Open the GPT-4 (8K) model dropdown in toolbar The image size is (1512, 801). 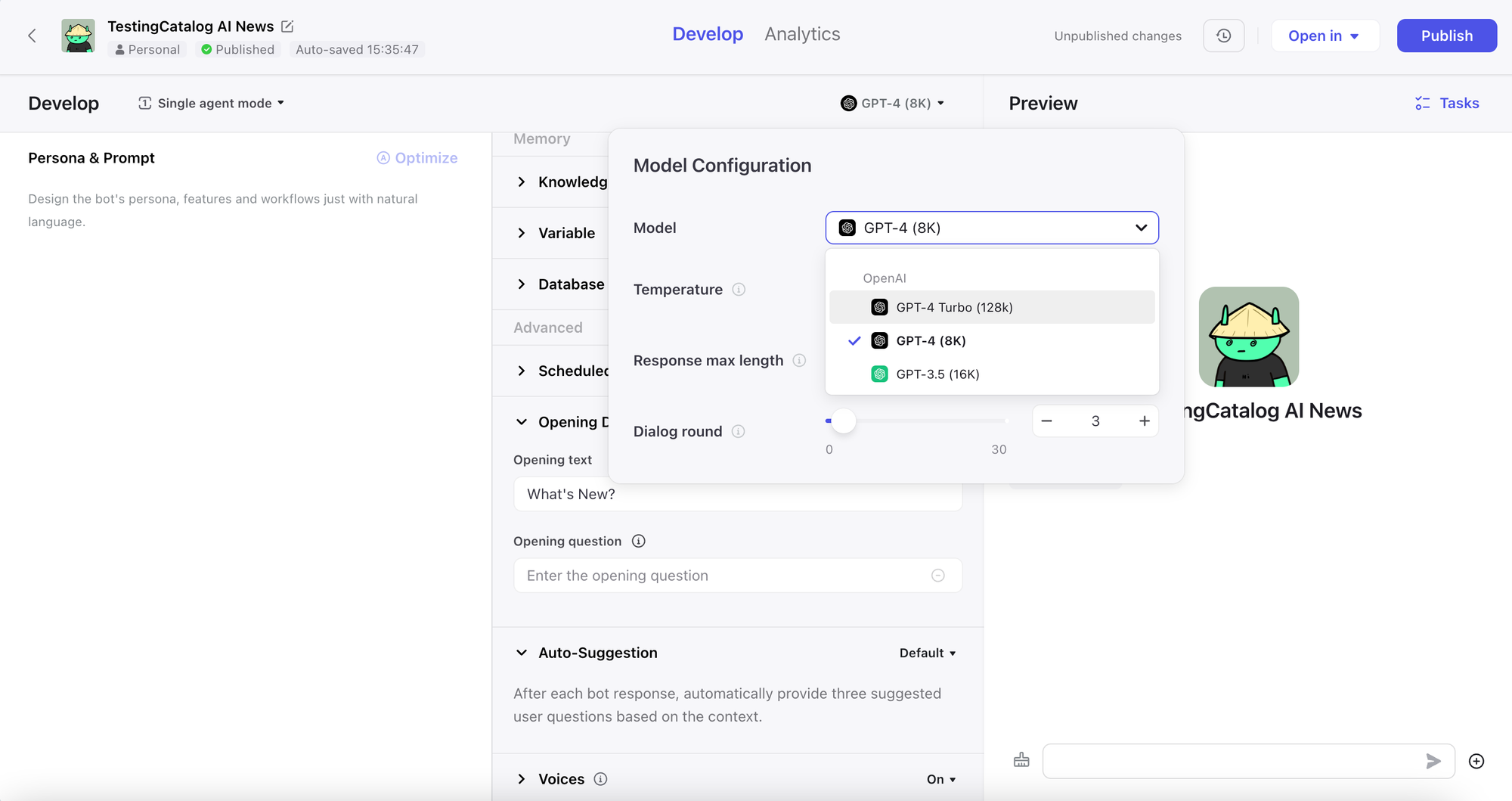(892, 103)
